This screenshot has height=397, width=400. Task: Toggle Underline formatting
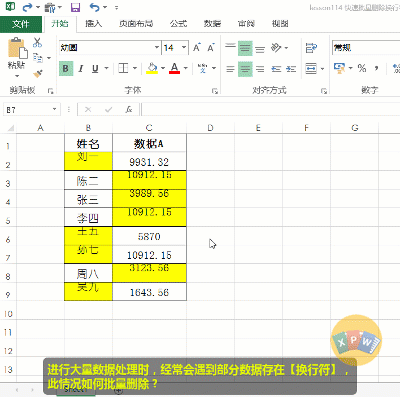95,69
